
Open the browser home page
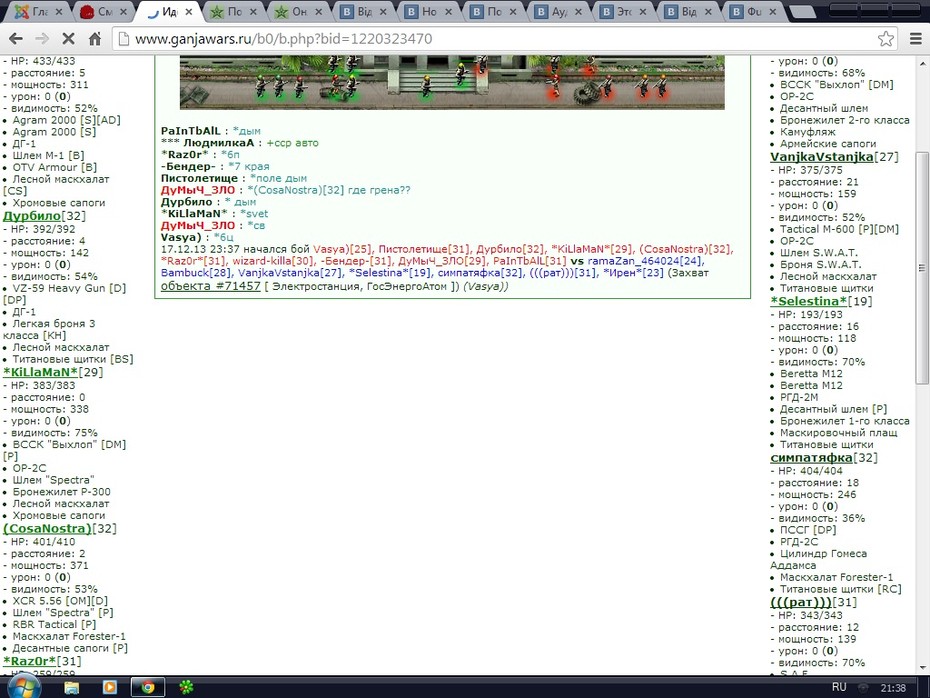click(95, 39)
